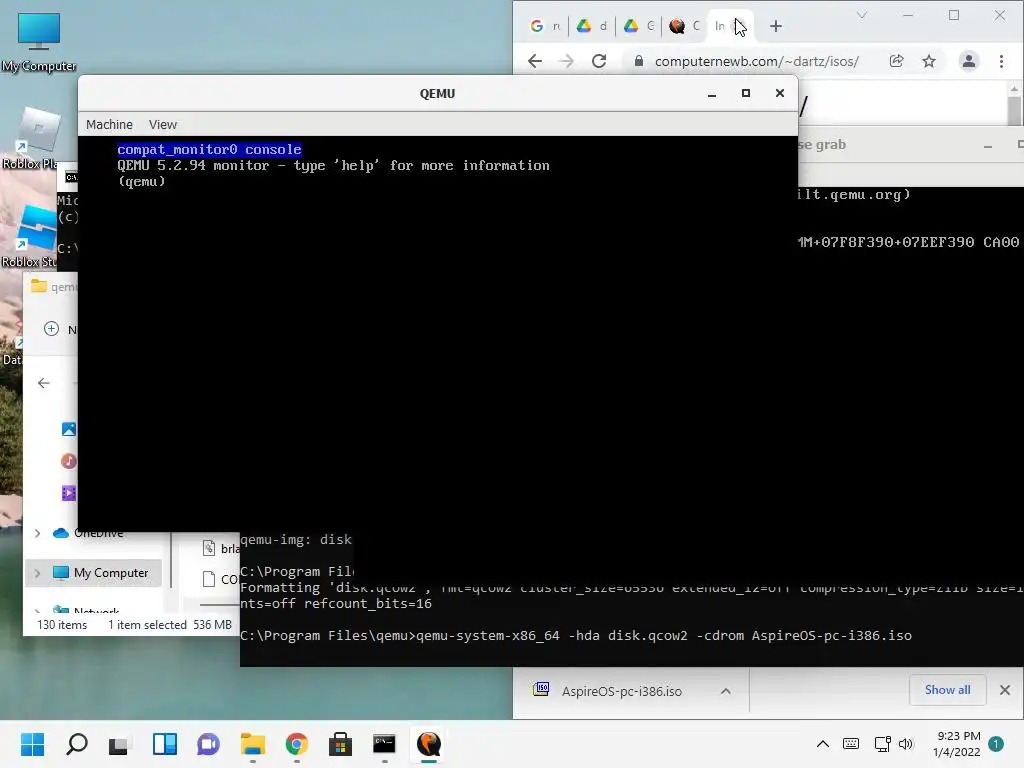
Task: Open notification center badge
Action: (996, 744)
